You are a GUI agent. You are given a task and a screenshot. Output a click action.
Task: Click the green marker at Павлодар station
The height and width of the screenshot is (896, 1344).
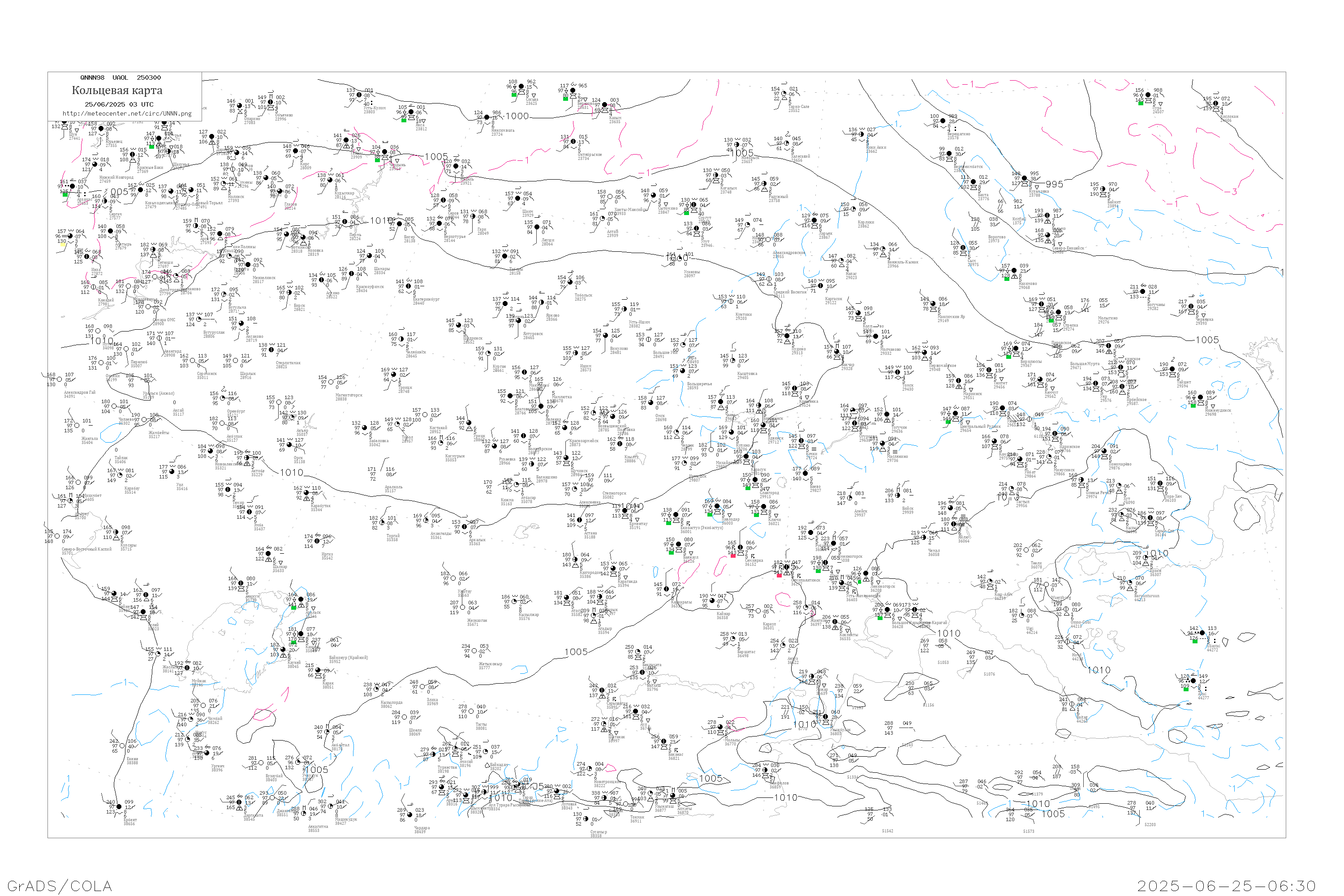[x=710, y=514]
